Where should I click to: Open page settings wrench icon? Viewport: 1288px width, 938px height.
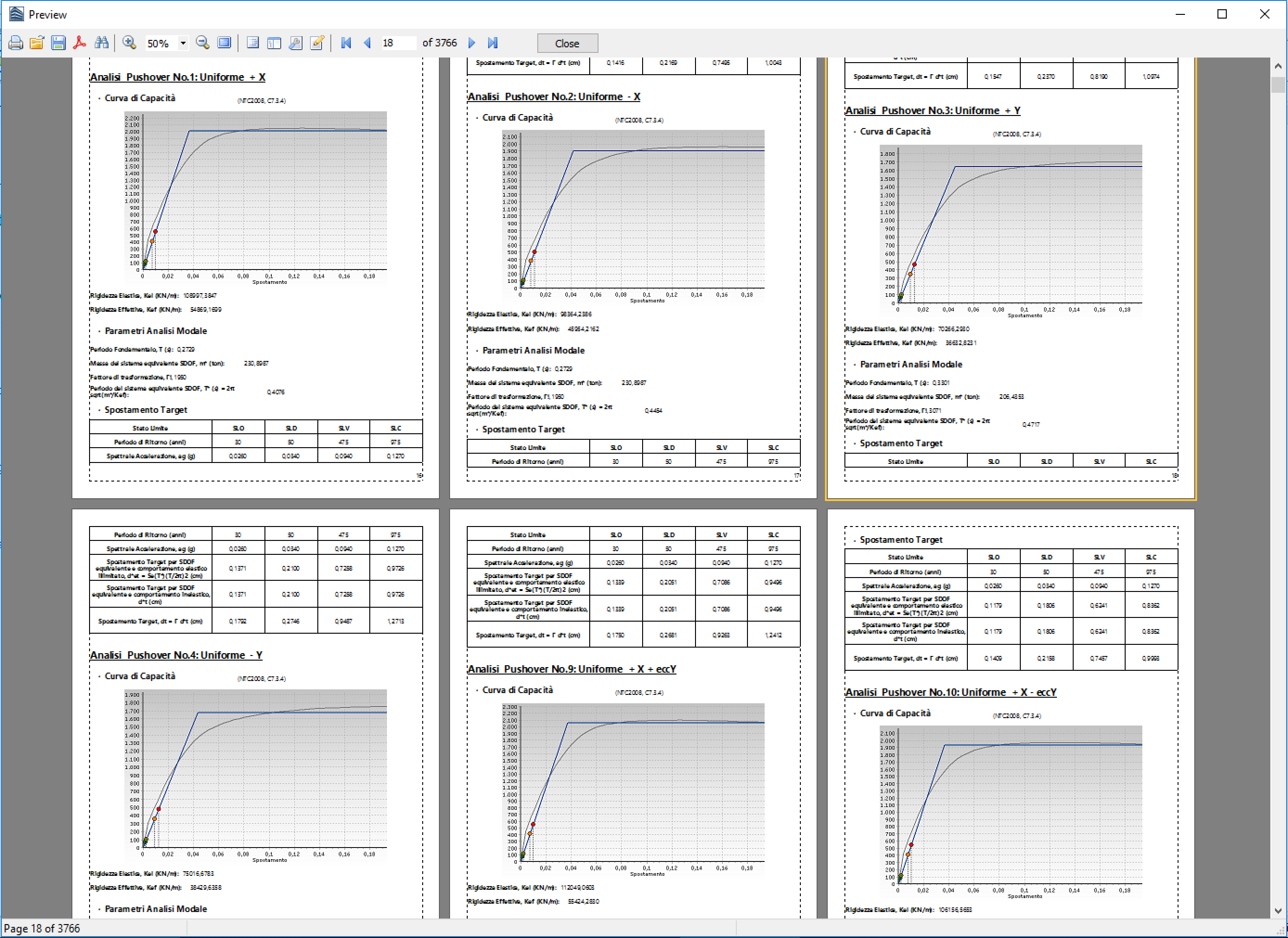pos(295,43)
